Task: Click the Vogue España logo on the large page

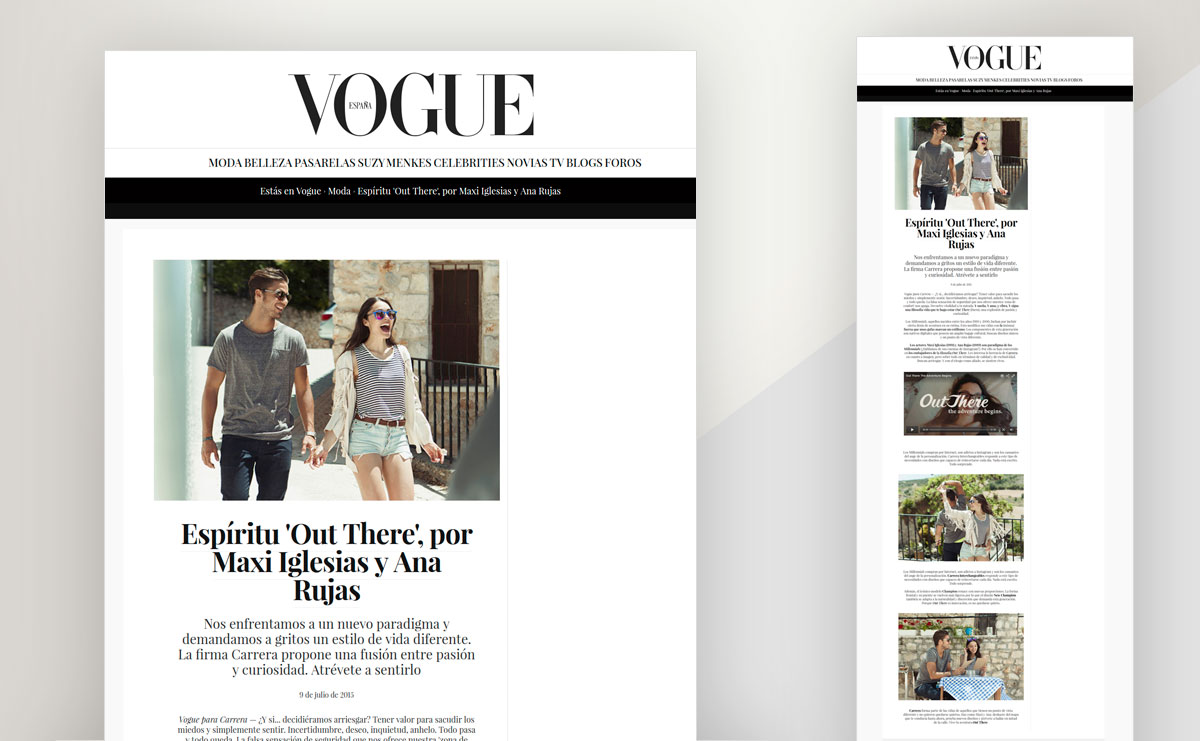Action: click(411, 104)
